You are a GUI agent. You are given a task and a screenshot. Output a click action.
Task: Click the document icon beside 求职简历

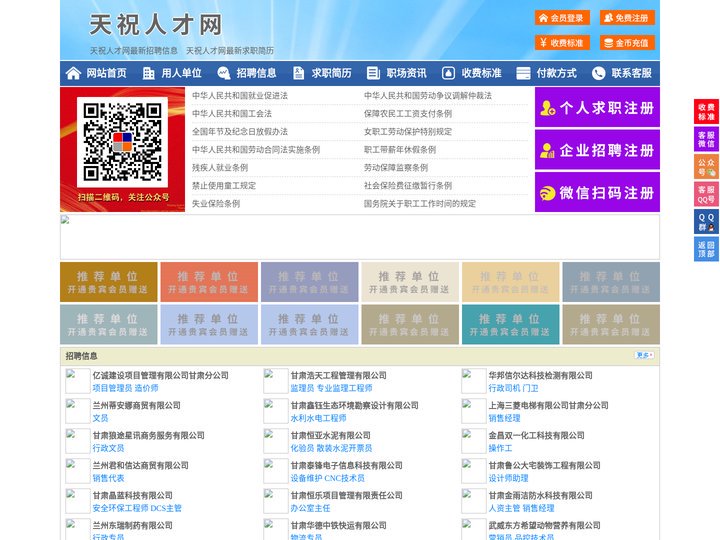coord(298,73)
